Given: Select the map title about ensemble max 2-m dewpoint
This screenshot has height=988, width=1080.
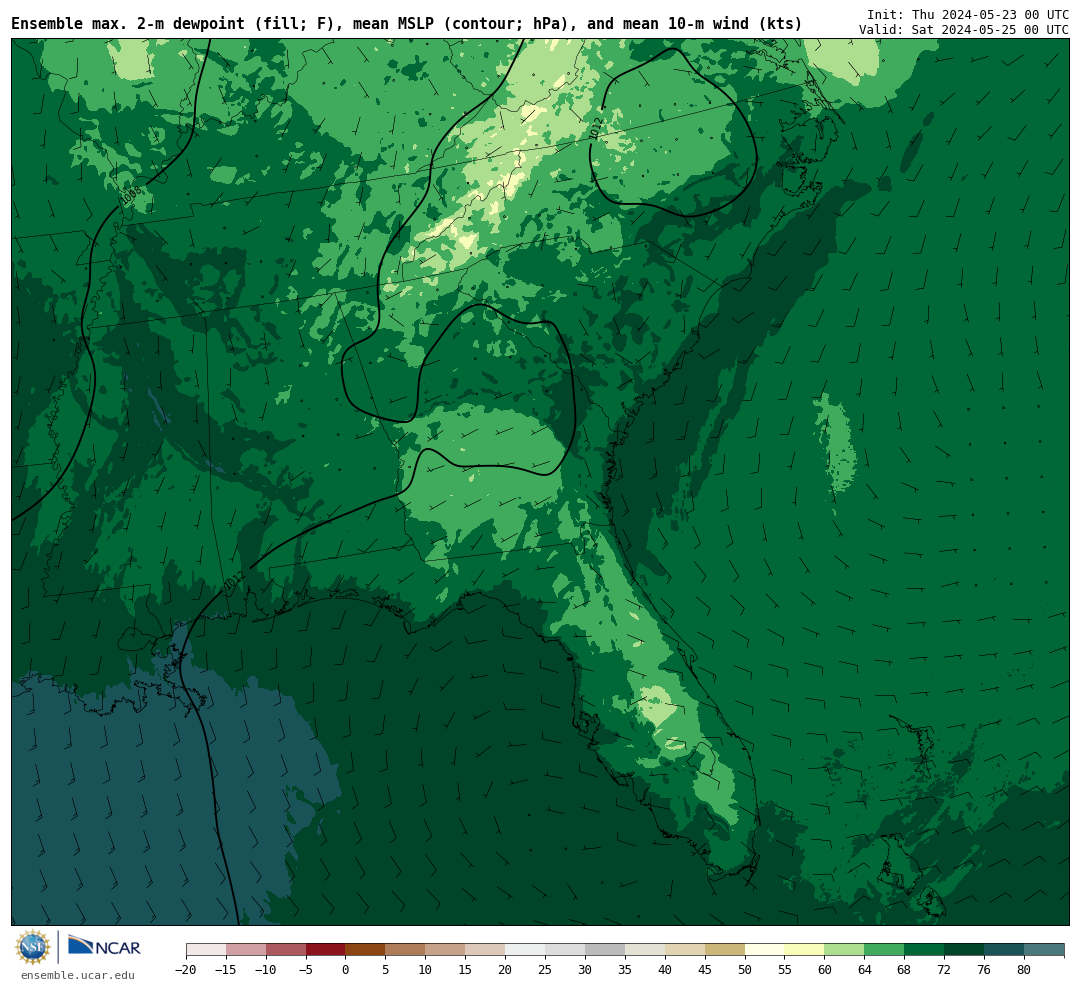Looking at the screenshot, I should click(x=406, y=24).
